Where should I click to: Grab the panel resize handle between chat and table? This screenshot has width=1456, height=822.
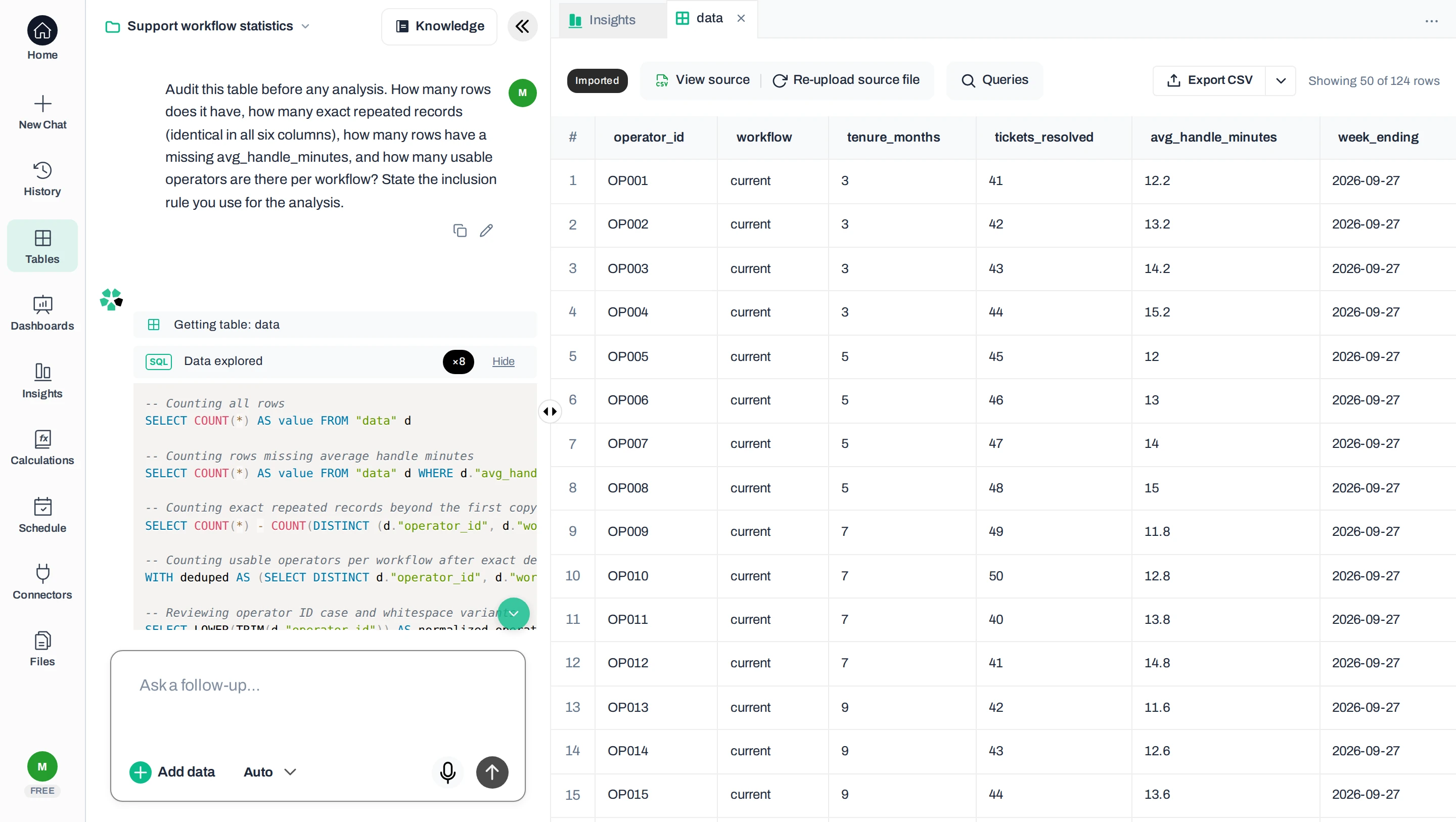pyautogui.click(x=550, y=411)
